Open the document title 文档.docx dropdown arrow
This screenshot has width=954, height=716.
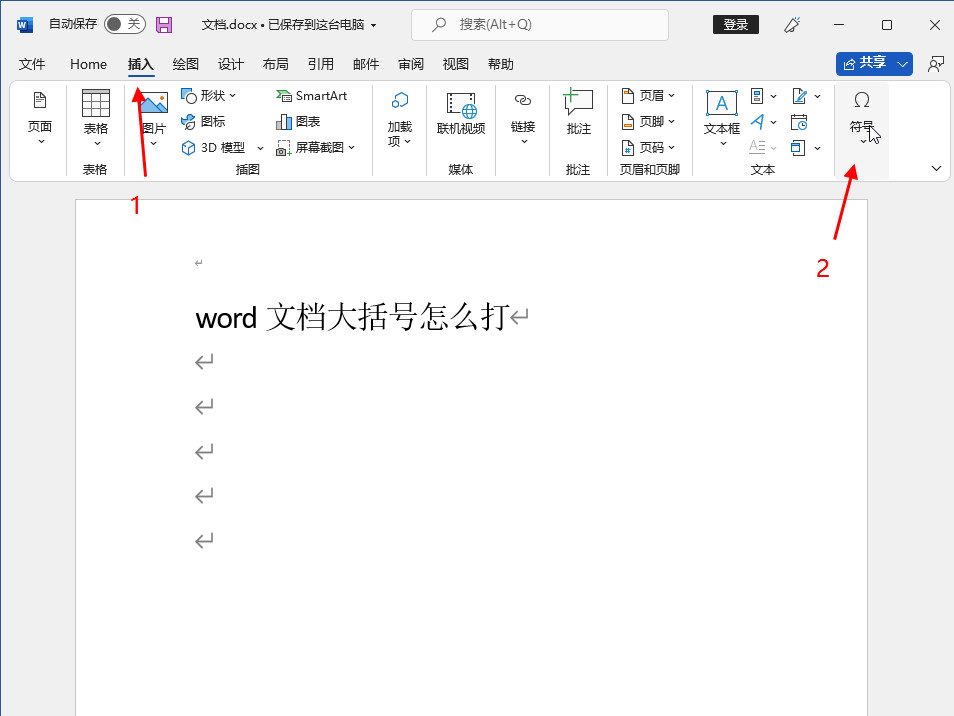point(374,26)
